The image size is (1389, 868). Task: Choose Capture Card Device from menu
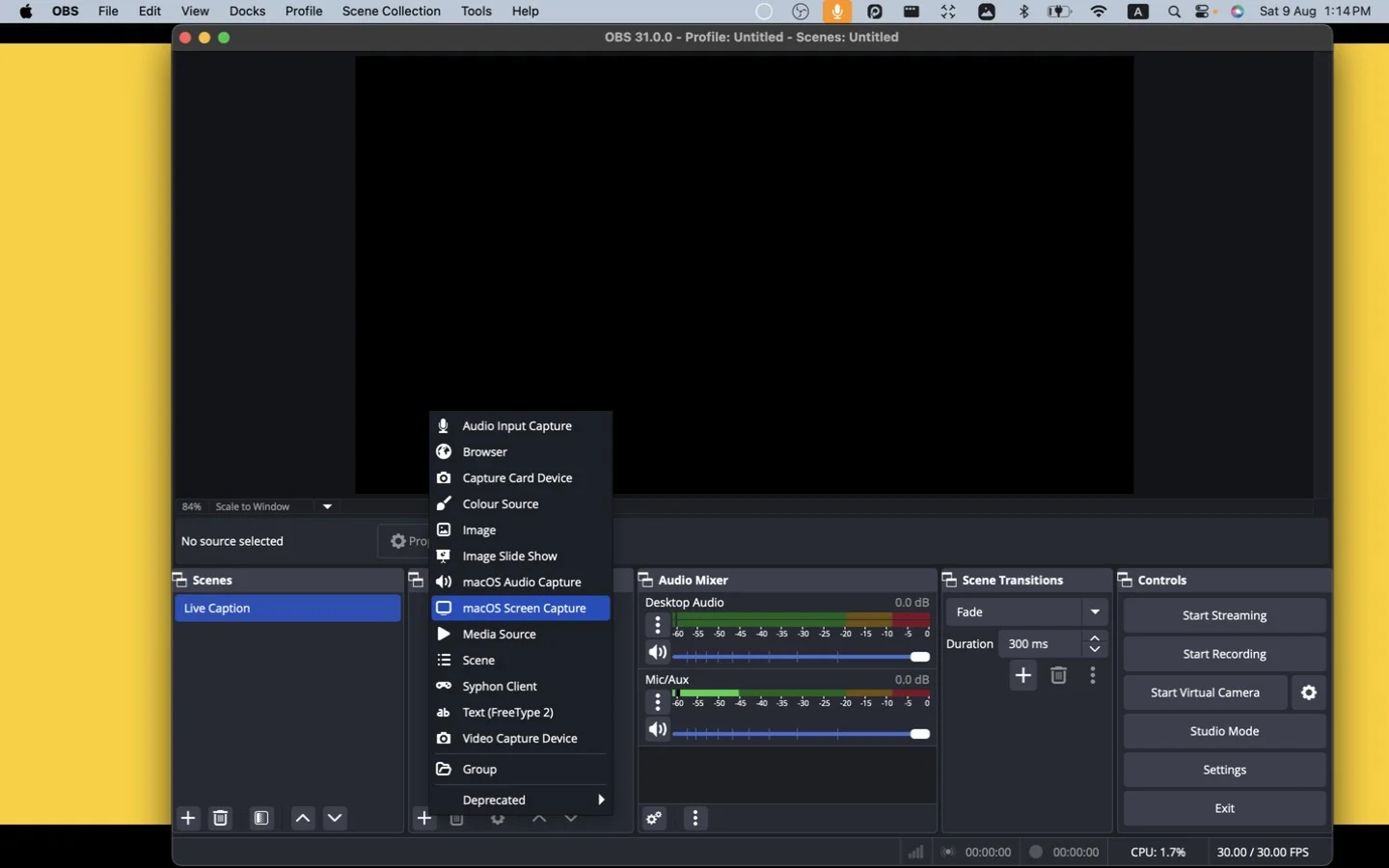click(521, 478)
